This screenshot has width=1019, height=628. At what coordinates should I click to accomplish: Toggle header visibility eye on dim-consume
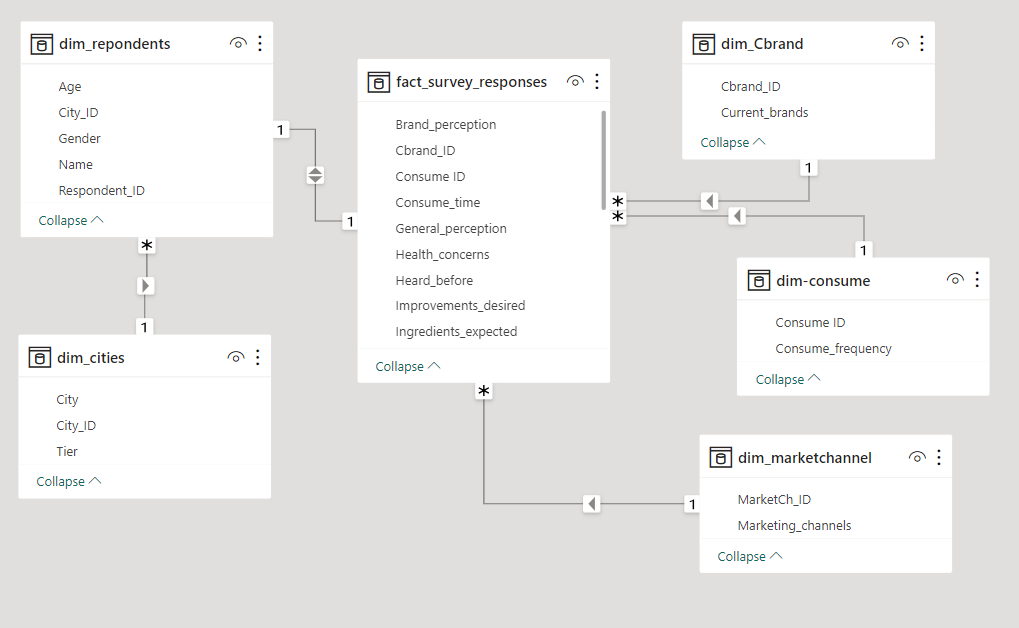(x=955, y=280)
